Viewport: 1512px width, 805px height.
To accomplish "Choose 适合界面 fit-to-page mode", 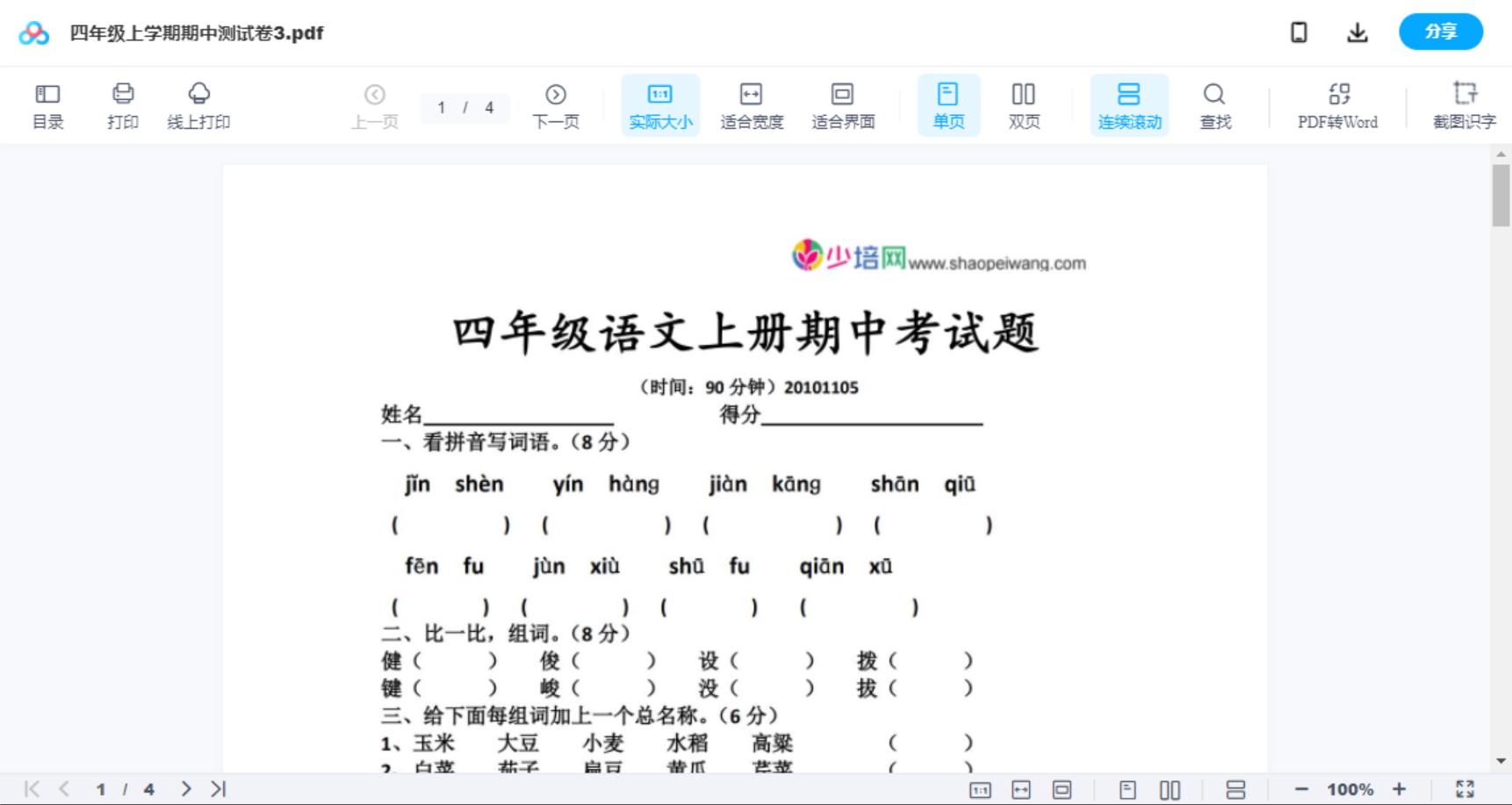I will (843, 104).
